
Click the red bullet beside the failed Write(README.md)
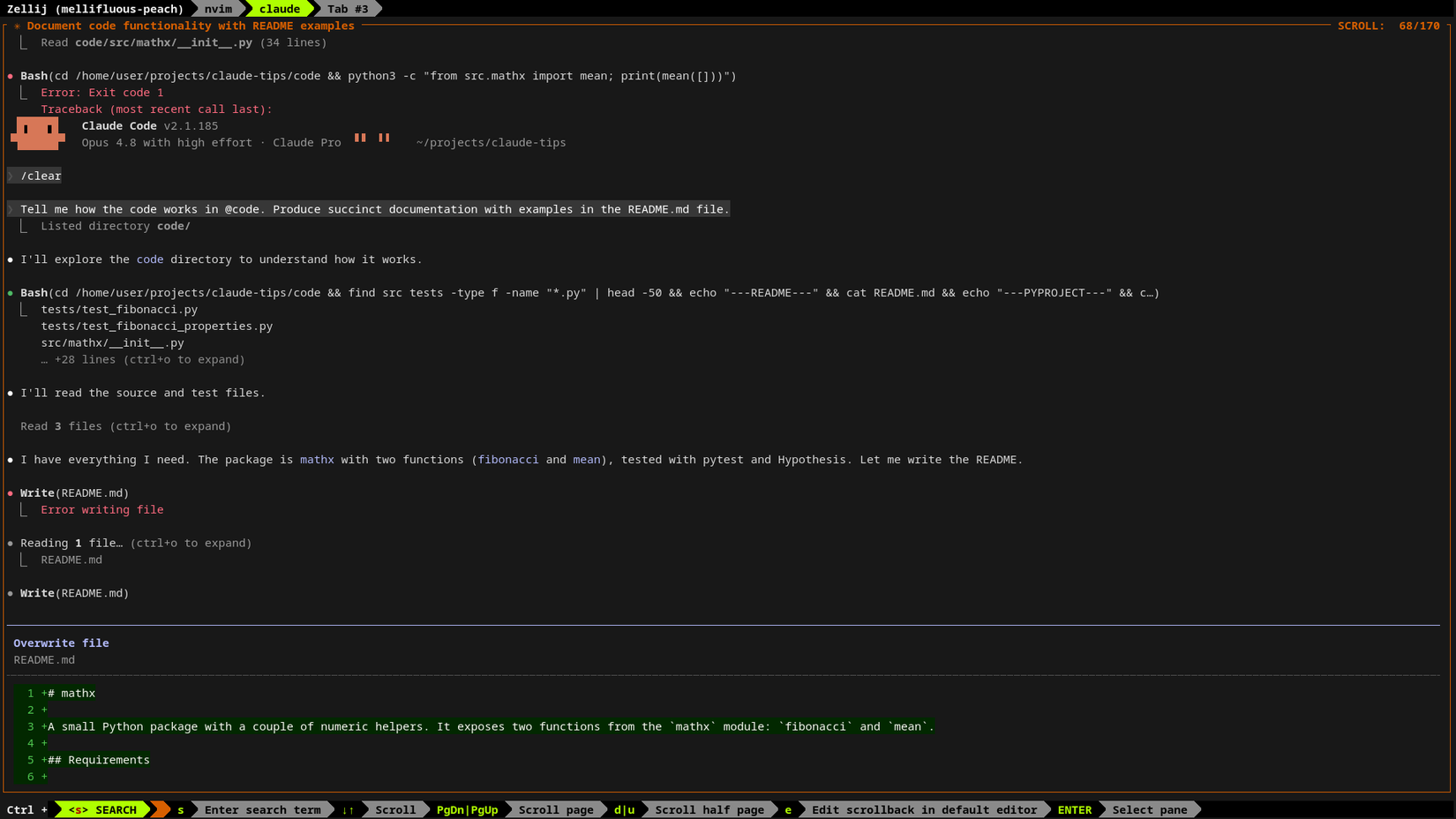(x=11, y=493)
